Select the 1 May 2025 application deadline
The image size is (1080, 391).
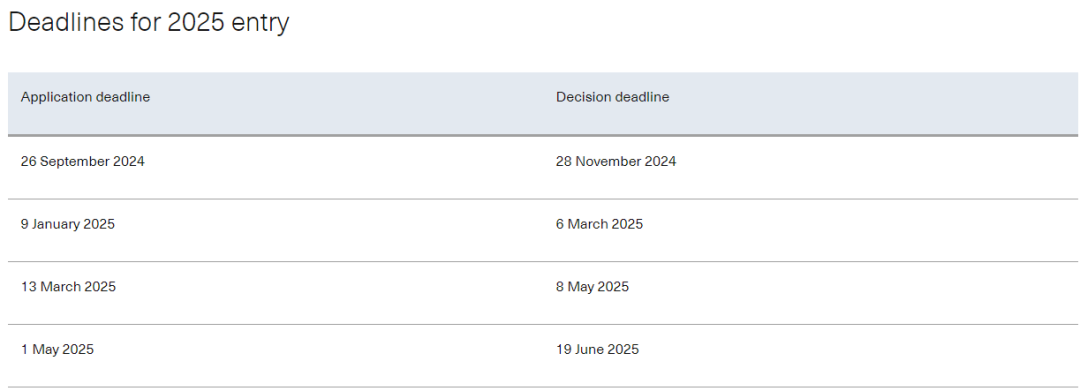[x=57, y=350]
